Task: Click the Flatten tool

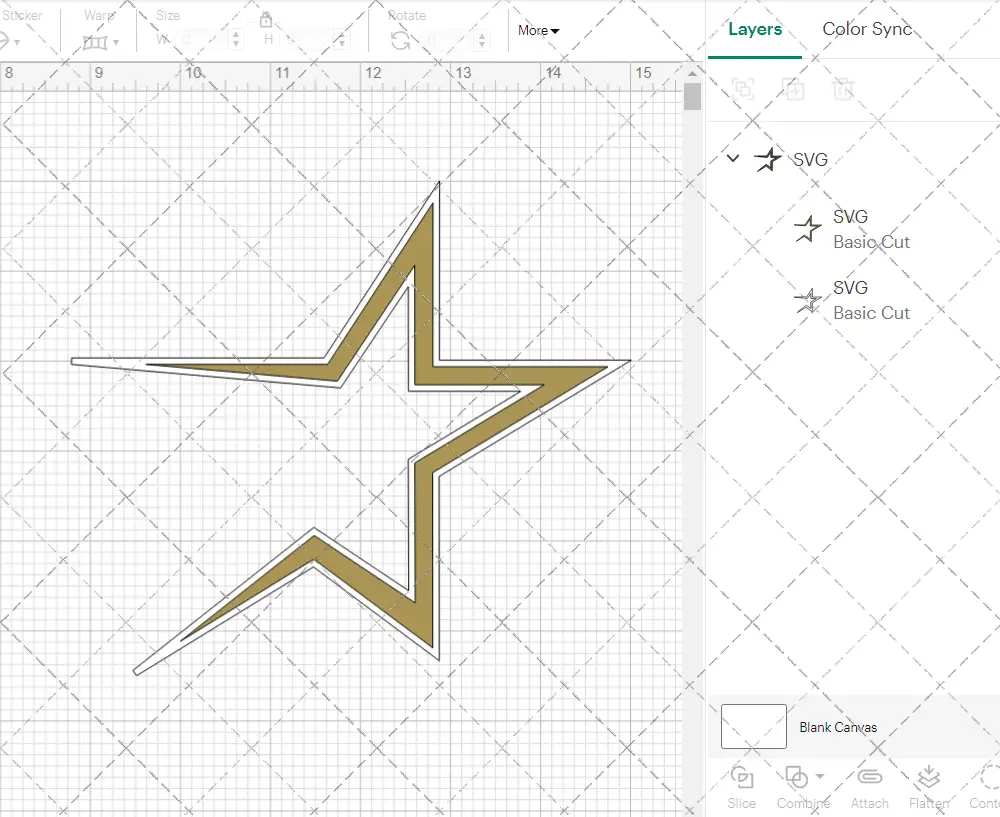Action: (x=929, y=788)
